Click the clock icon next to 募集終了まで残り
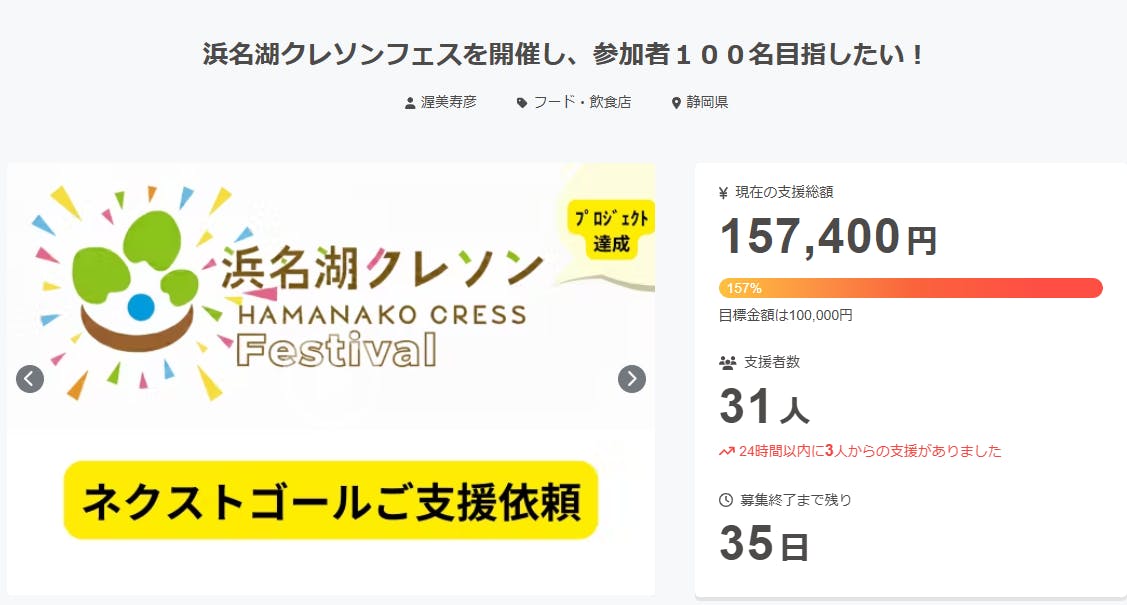Screen dimensions: 1127x605 (726, 500)
